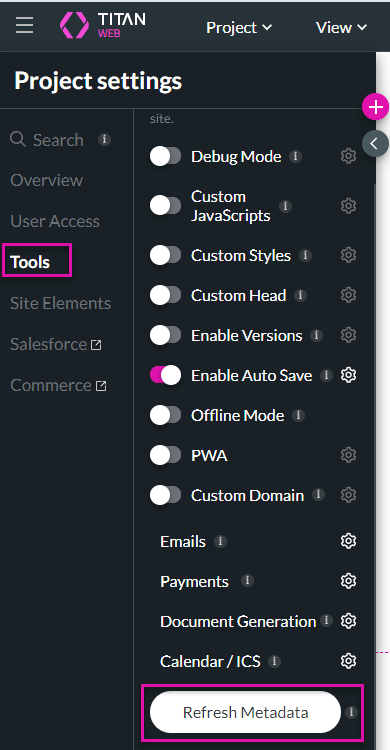
Task: Open Custom Head gear settings
Action: (x=348, y=295)
